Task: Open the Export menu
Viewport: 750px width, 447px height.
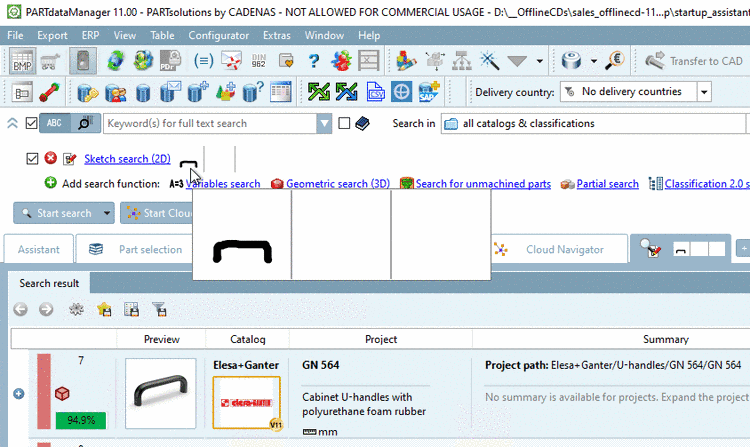Action: click(x=52, y=35)
